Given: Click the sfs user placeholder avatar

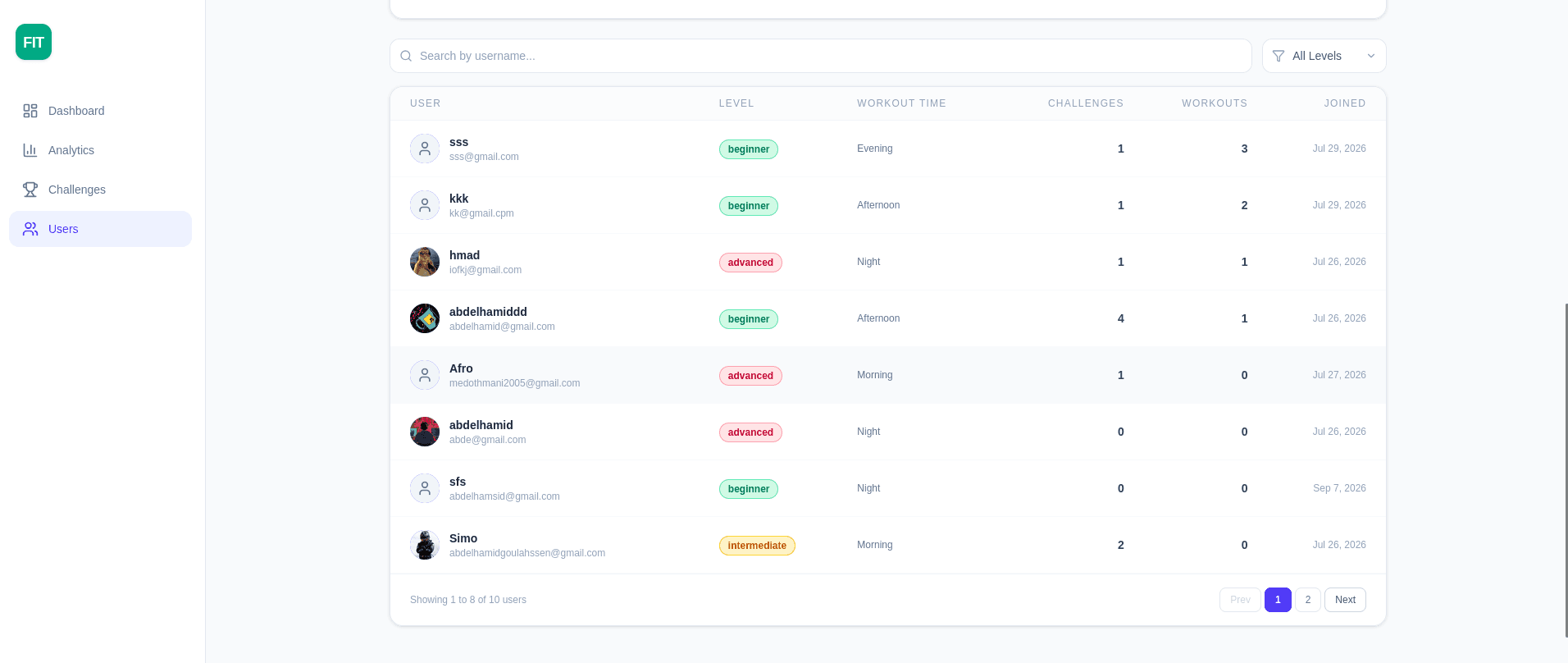Looking at the screenshot, I should click(425, 488).
